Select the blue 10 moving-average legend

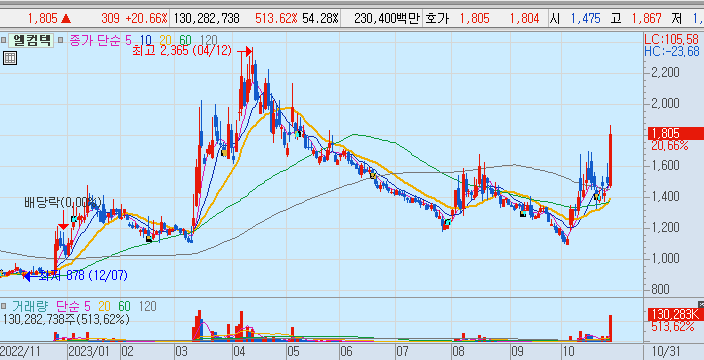pos(145,41)
